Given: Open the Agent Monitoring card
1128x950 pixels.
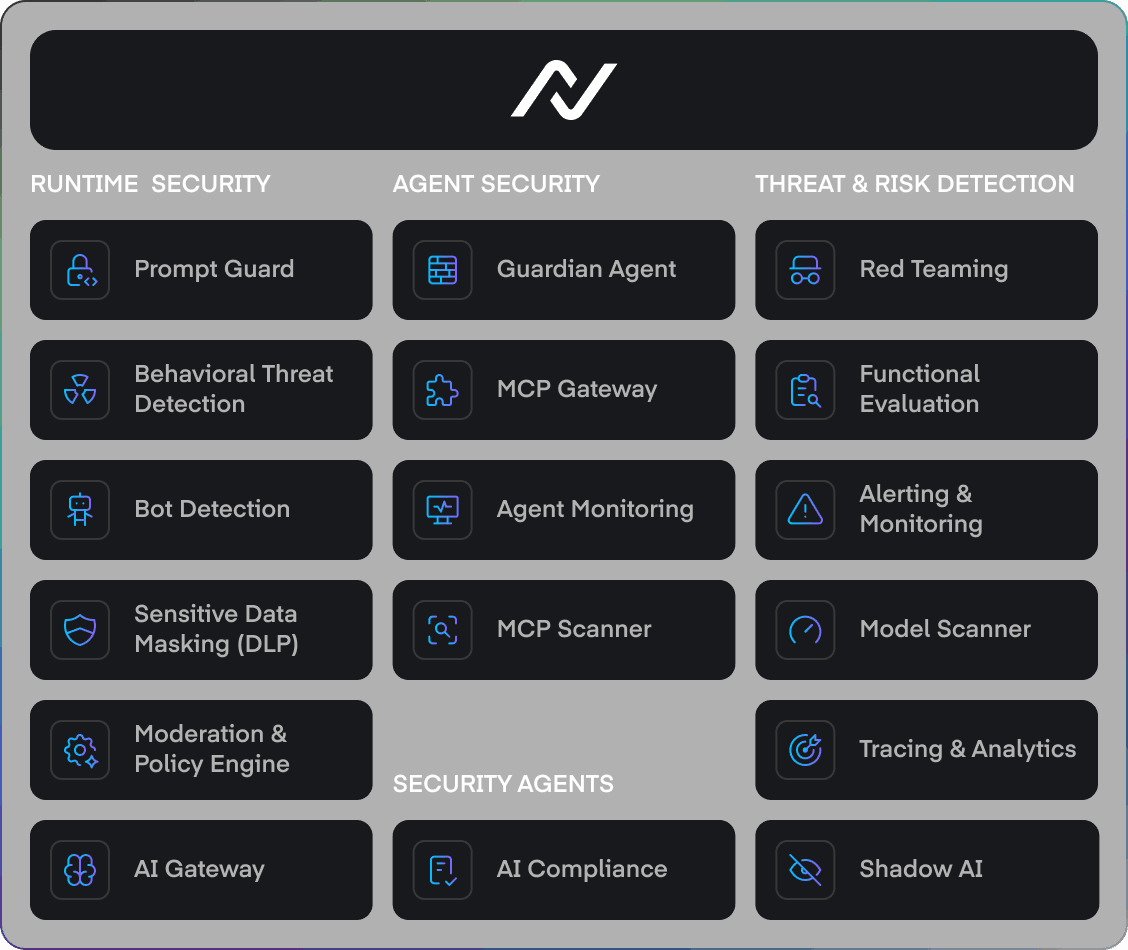Looking at the screenshot, I should pyautogui.click(x=563, y=510).
